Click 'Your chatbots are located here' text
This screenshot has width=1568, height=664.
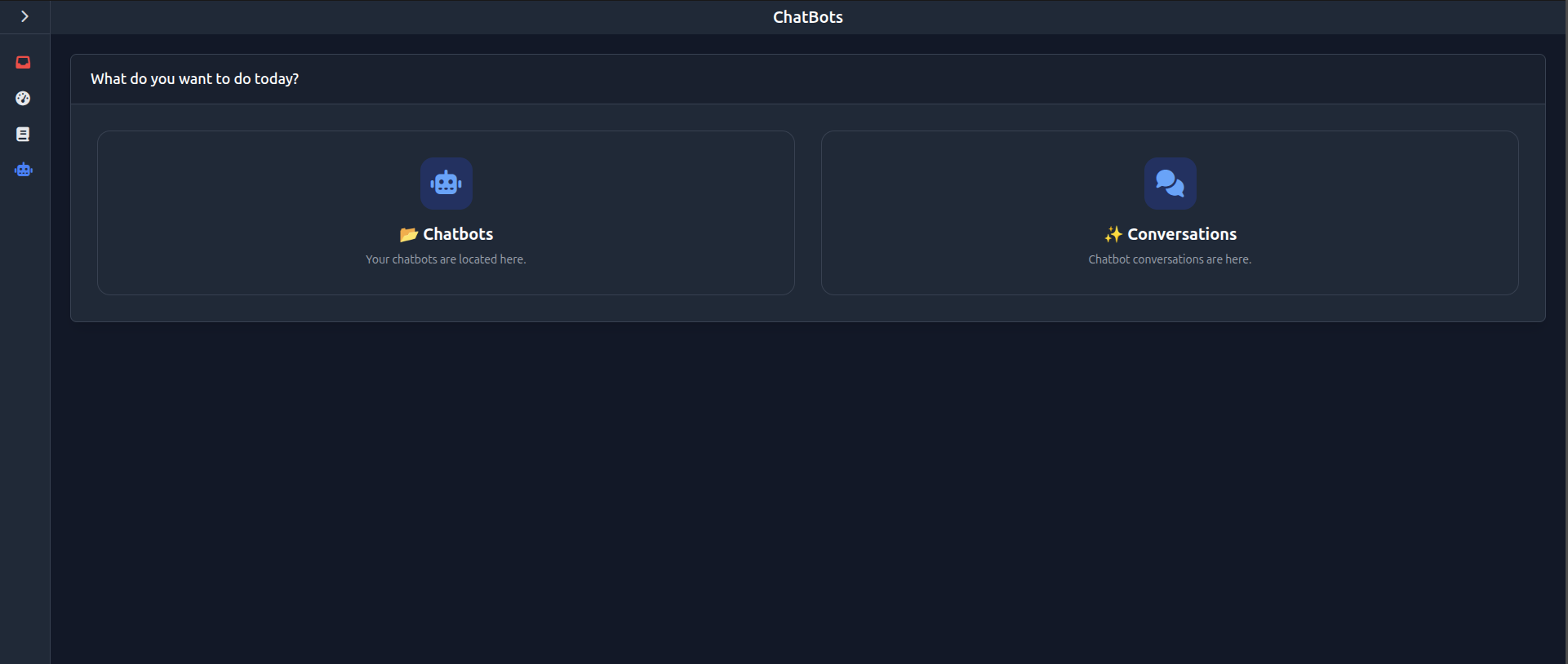point(446,259)
